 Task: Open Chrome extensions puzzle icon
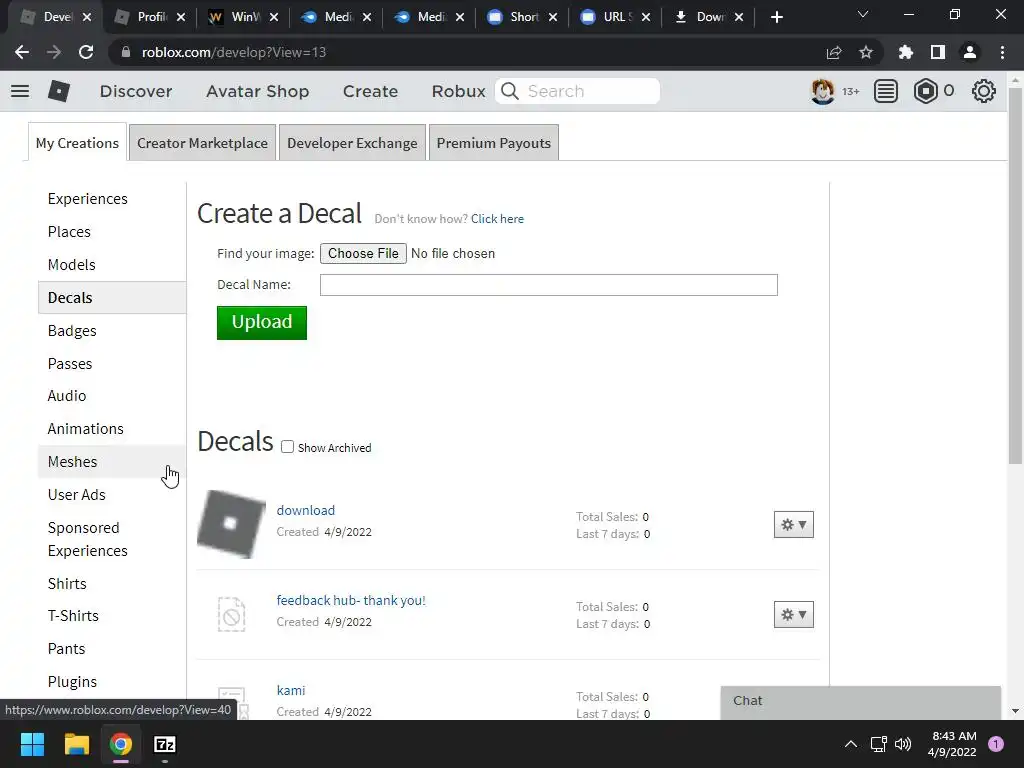[906, 52]
